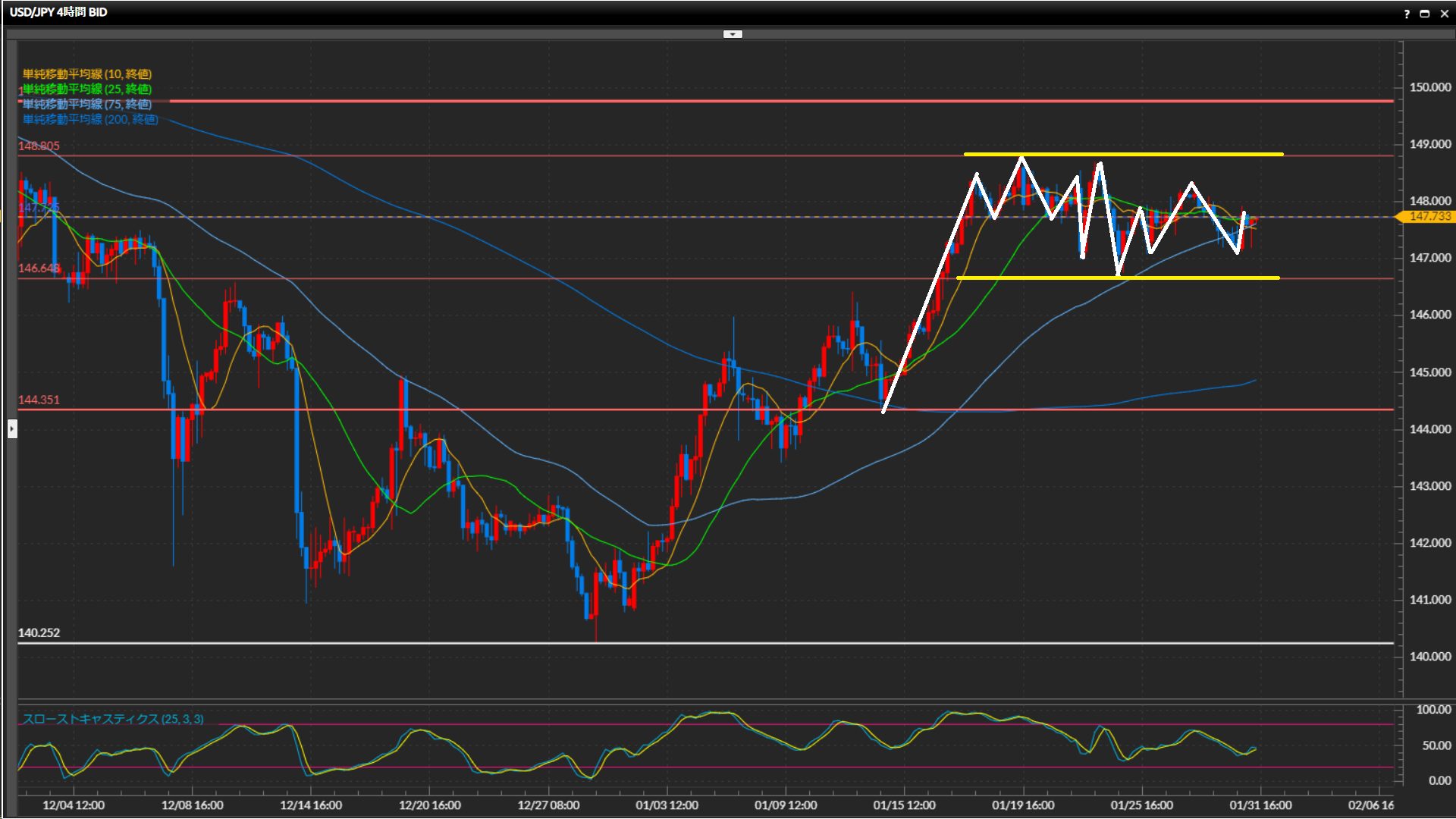Open the left side panel arrow
The width and height of the screenshot is (1456, 819).
click(11, 429)
